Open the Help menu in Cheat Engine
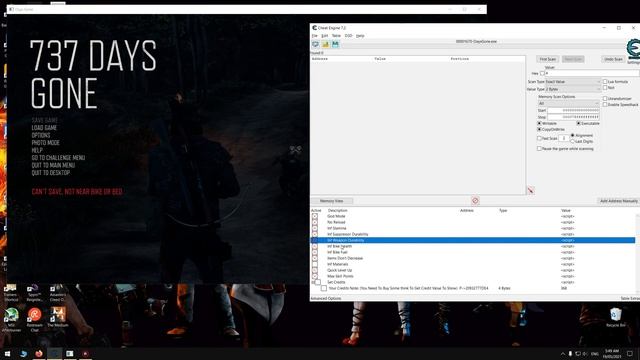The image size is (640, 360). click(360, 36)
